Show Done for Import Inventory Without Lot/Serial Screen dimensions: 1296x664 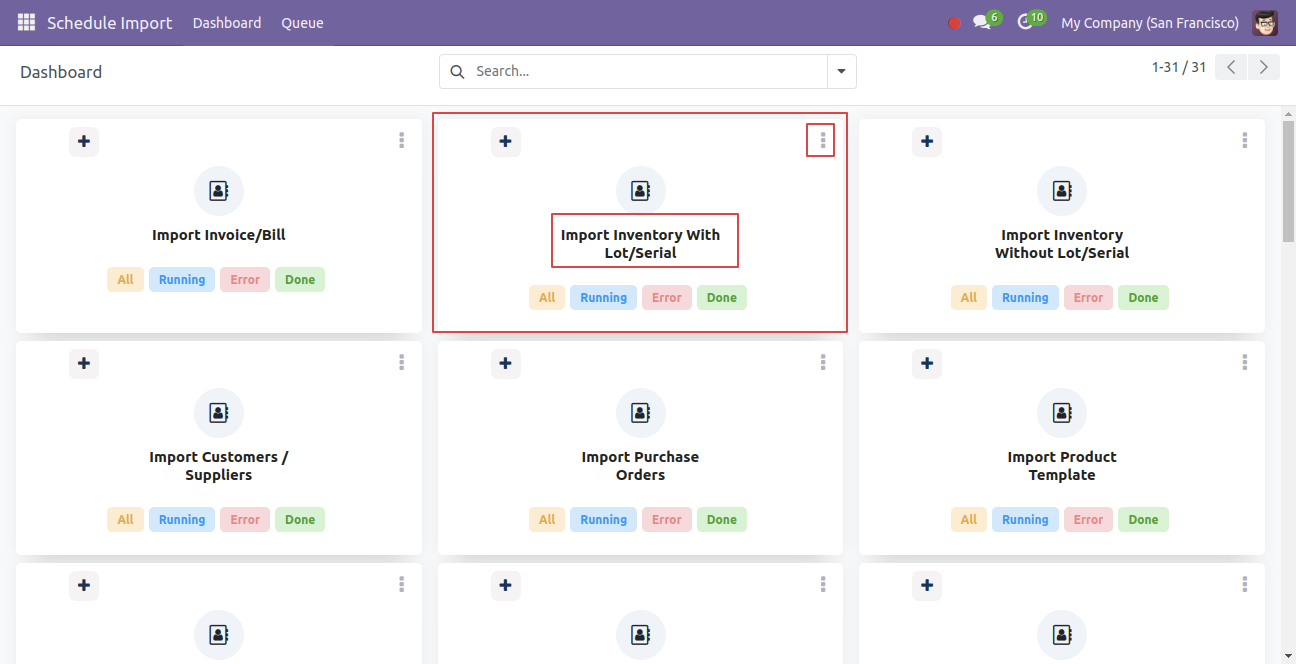tap(1143, 298)
